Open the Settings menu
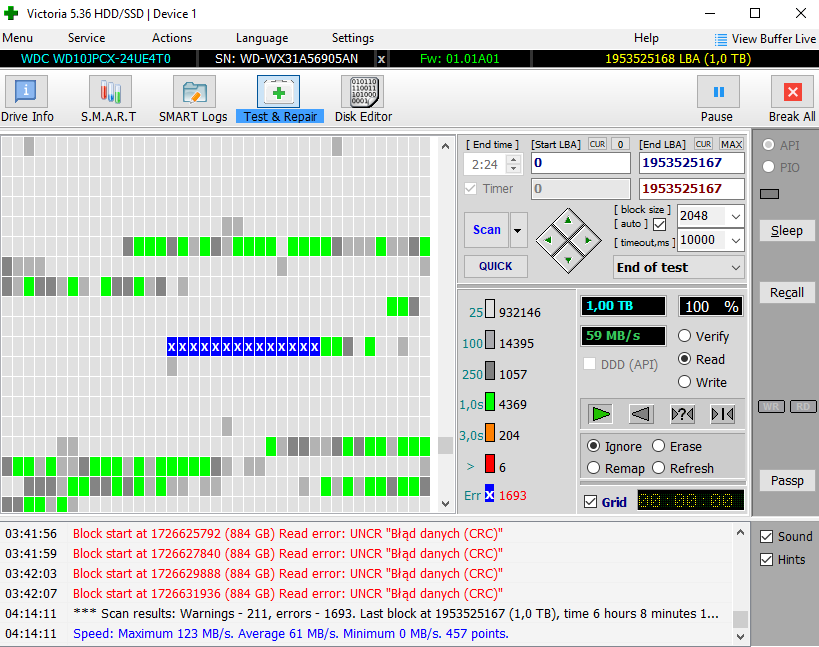The height and width of the screenshot is (647, 819). point(353,38)
